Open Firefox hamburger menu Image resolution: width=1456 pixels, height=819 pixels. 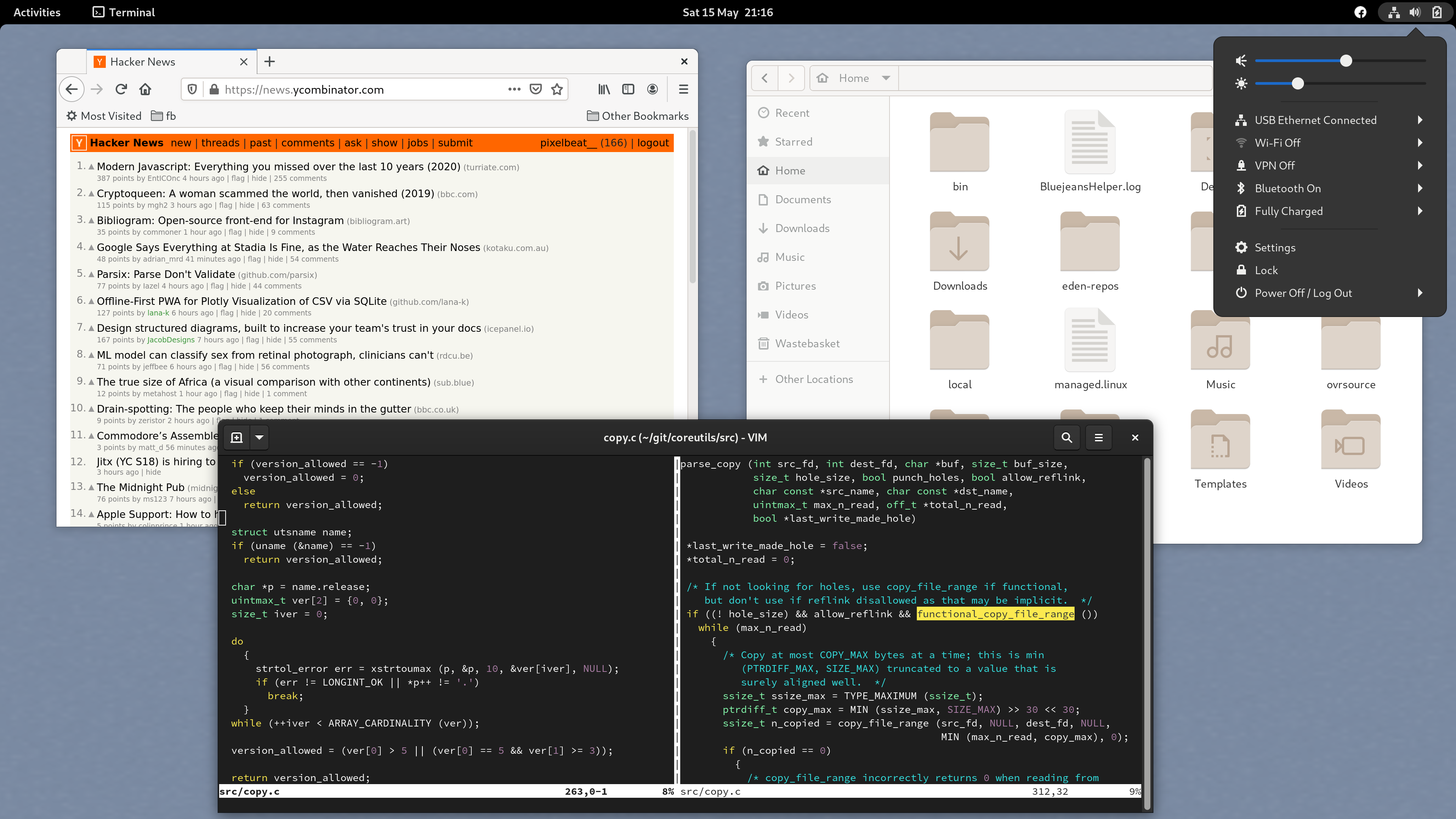(683, 89)
